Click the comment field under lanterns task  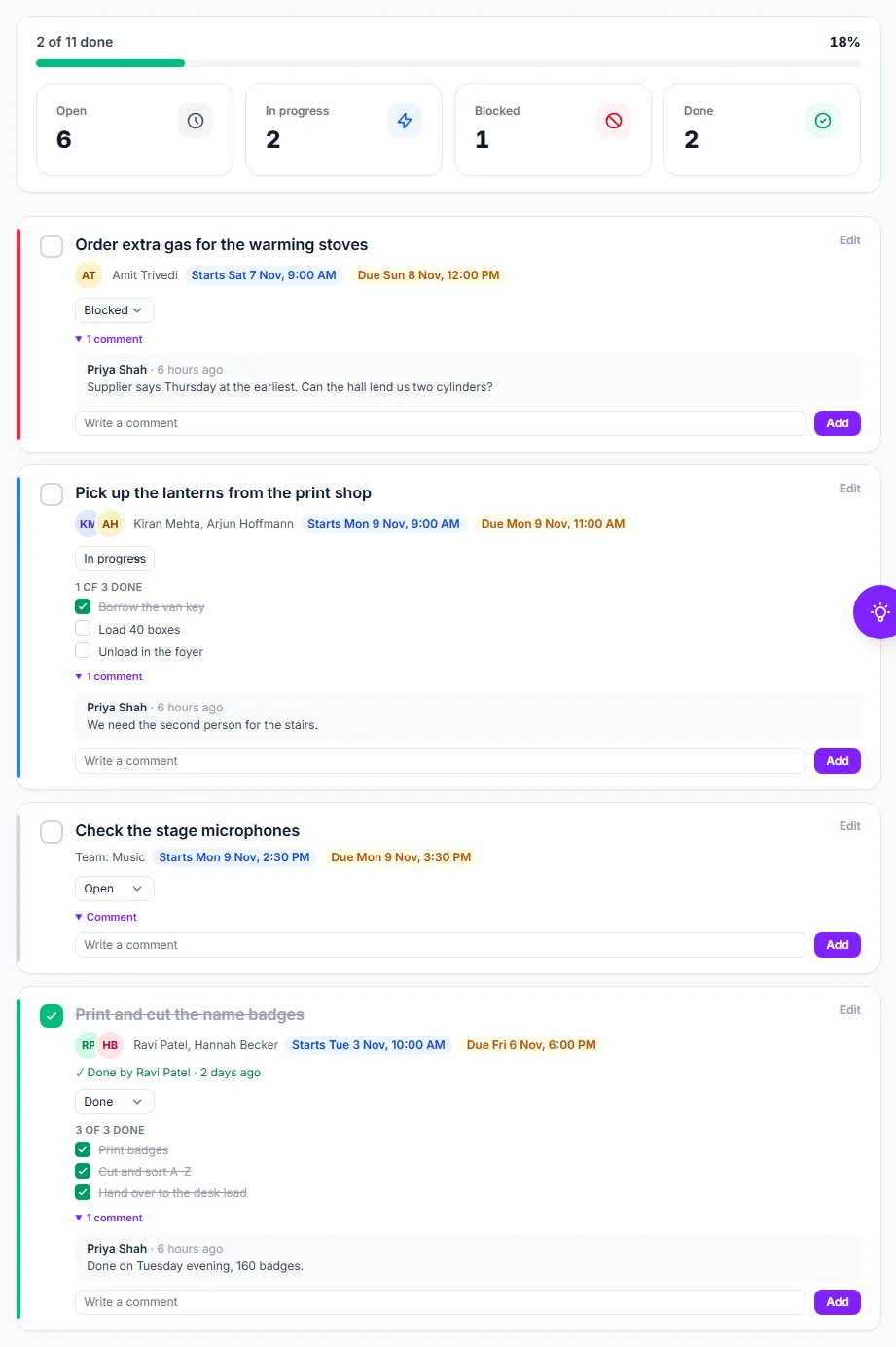coord(441,761)
